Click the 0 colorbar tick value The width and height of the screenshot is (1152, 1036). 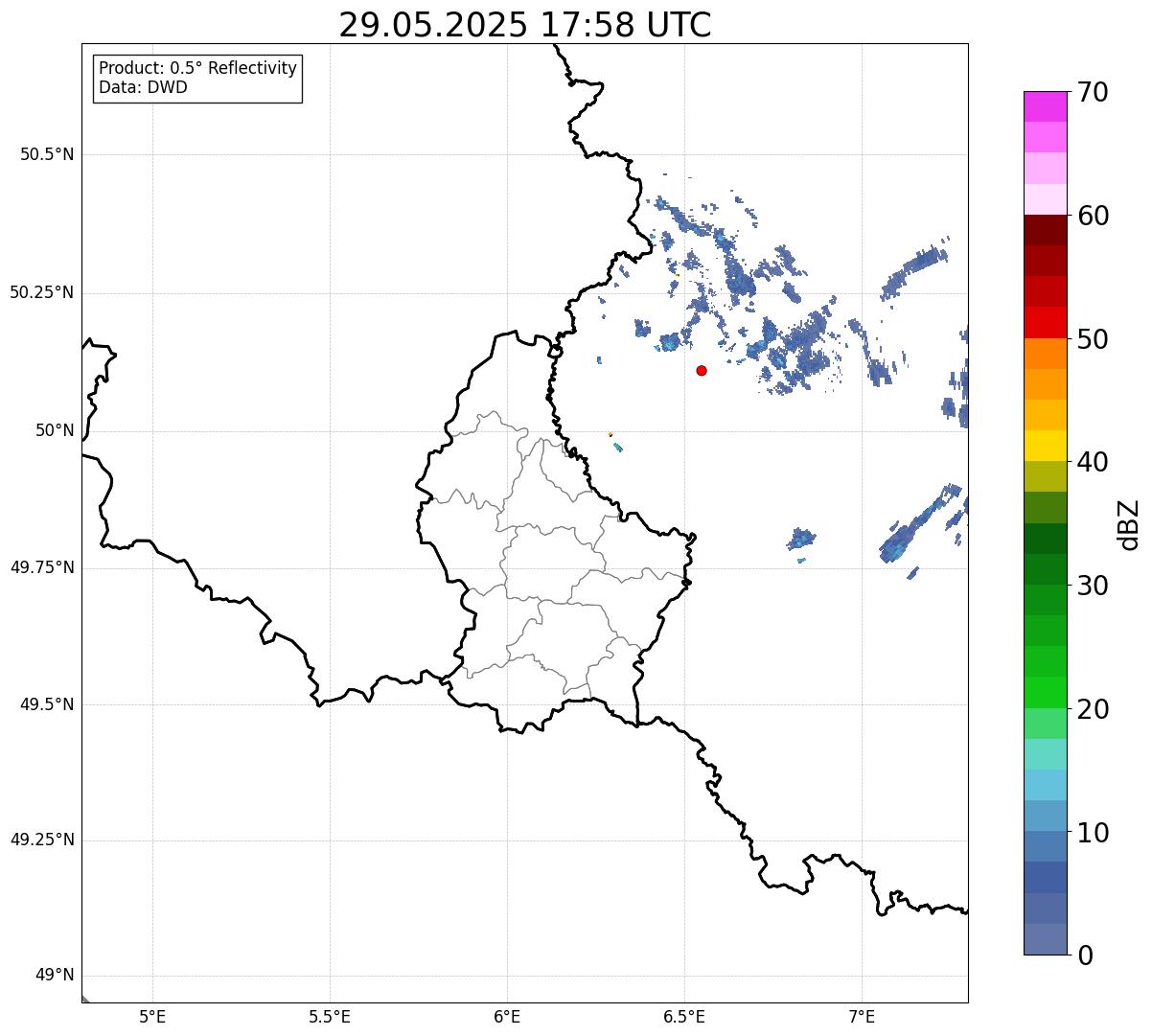(1085, 955)
